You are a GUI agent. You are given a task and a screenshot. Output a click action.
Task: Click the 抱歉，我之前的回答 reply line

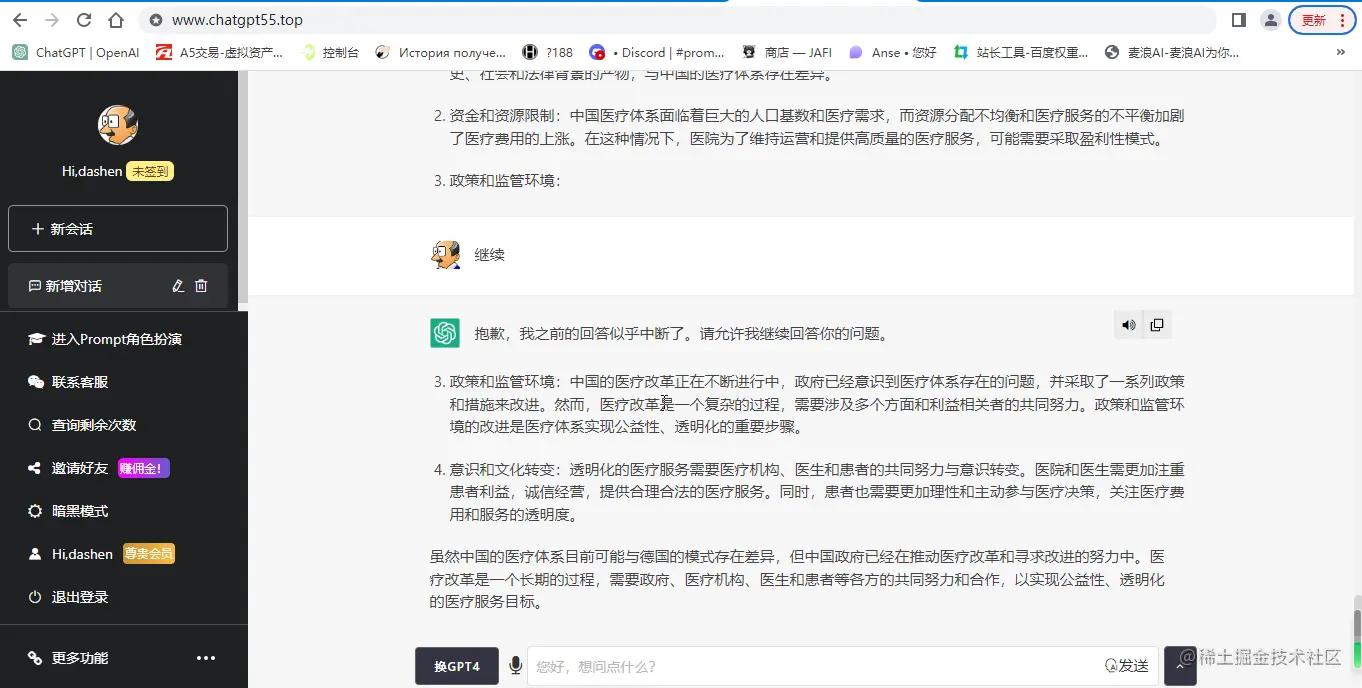click(x=681, y=334)
